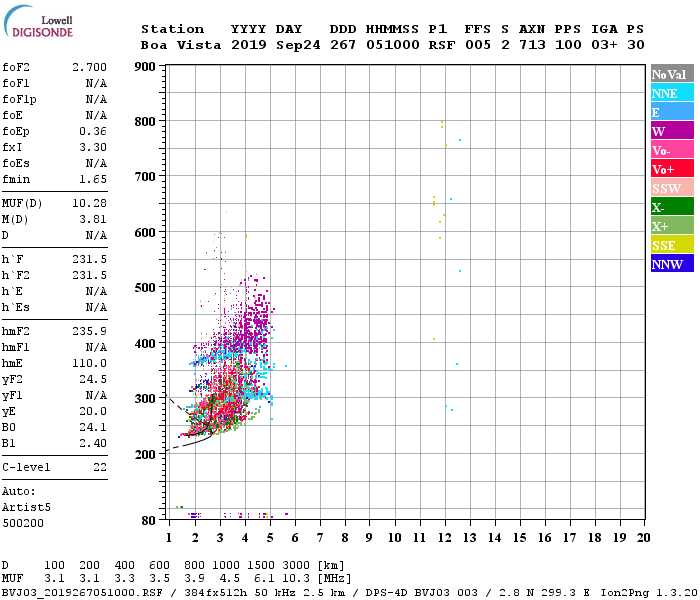
Task: Select the W purple legend swatch
Action: [672, 131]
